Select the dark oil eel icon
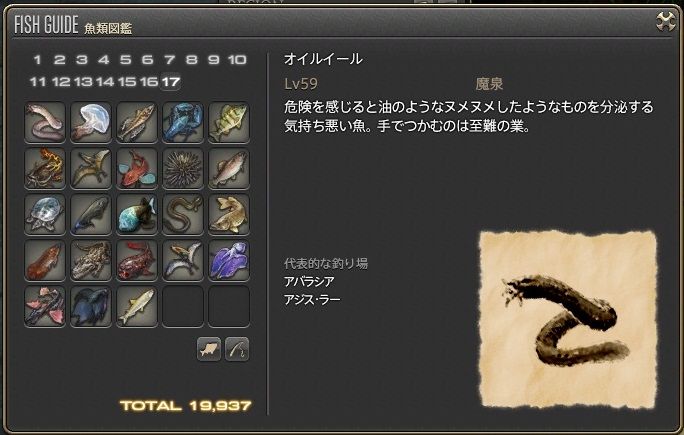684x435 pixels. tap(183, 214)
